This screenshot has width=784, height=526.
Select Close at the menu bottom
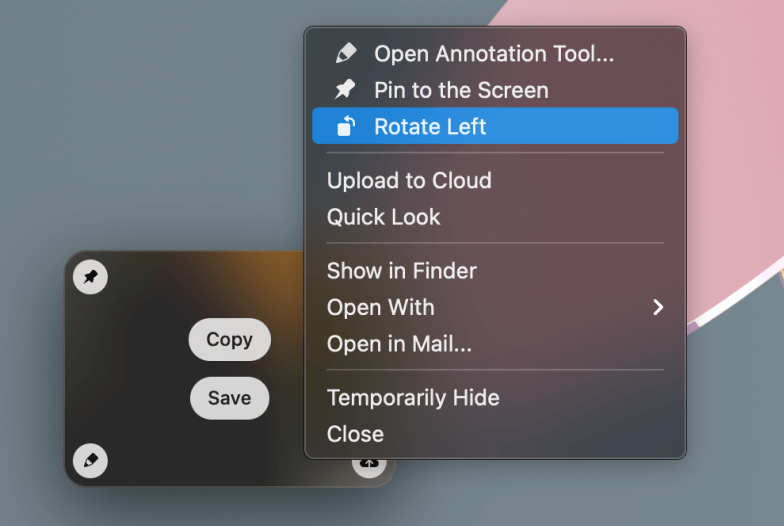click(x=355, y=434)
